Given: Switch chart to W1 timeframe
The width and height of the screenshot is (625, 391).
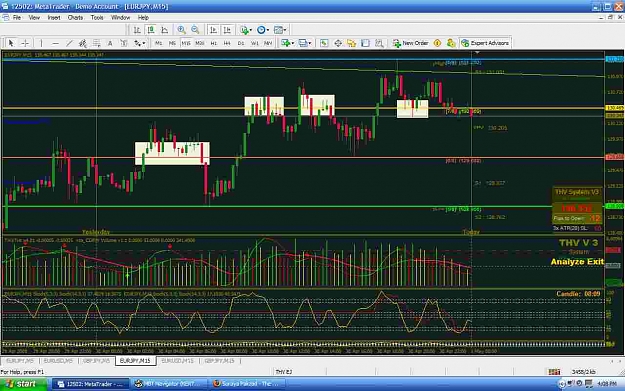Looking at the screenshot, I should tap(254, 43).
